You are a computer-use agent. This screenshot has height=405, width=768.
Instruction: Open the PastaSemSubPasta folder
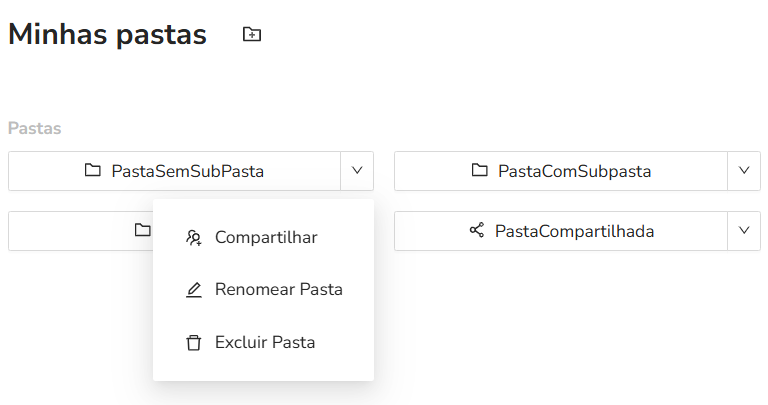coord(188,171)
